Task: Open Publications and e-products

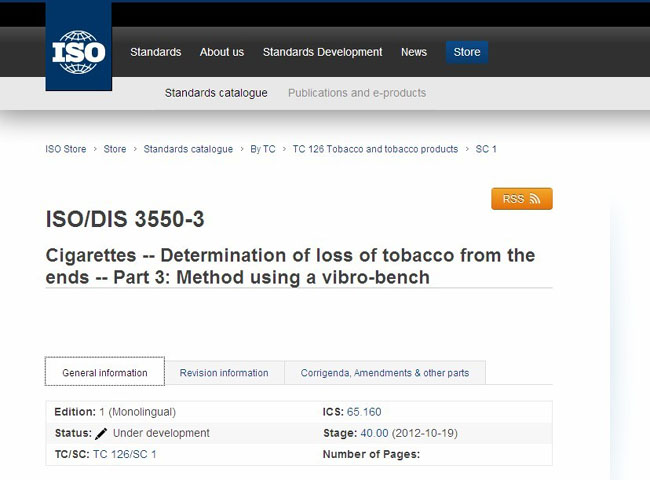Action: [x=357, y=93]
